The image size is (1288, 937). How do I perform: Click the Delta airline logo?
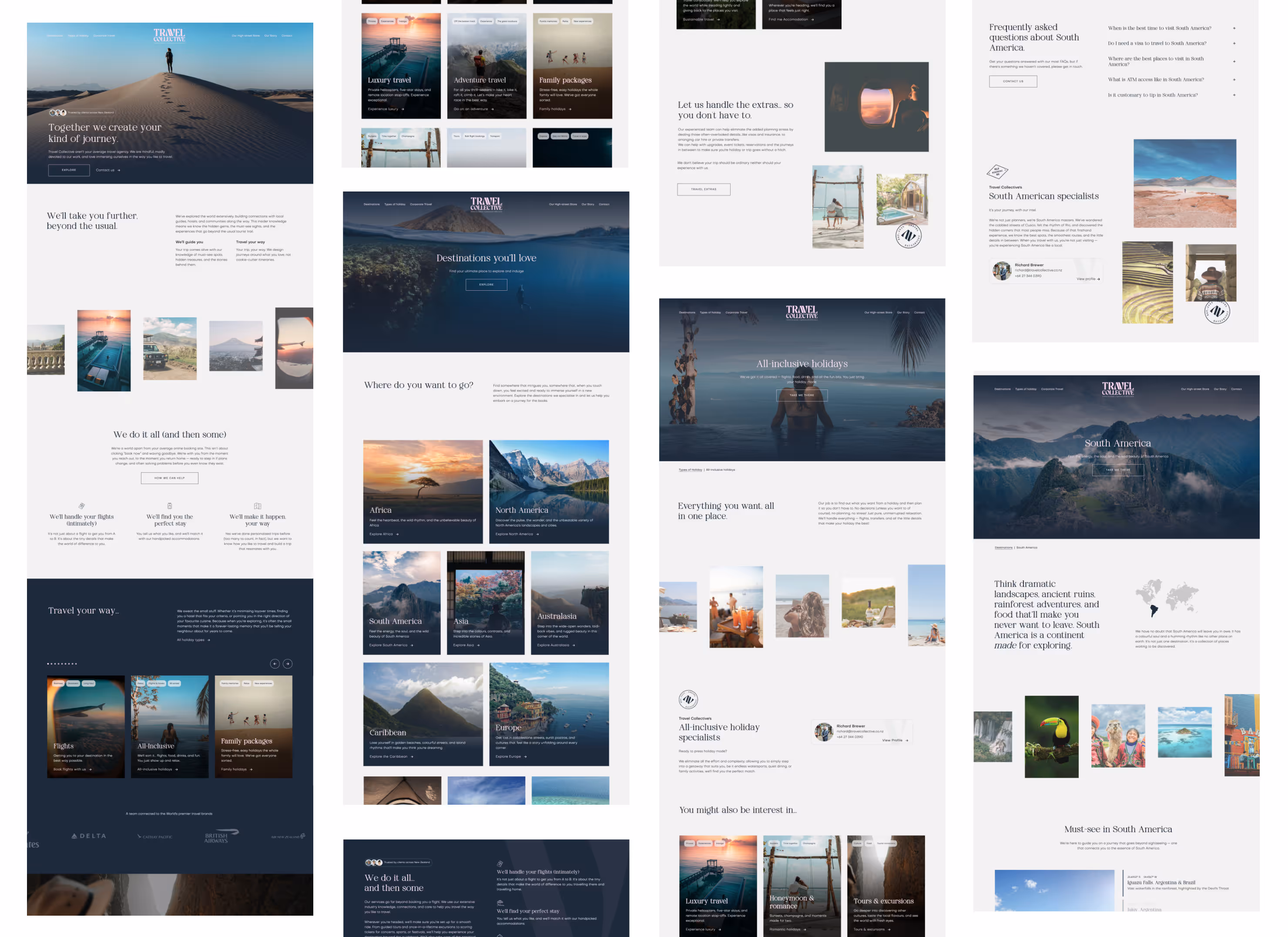tap(89, 836)
